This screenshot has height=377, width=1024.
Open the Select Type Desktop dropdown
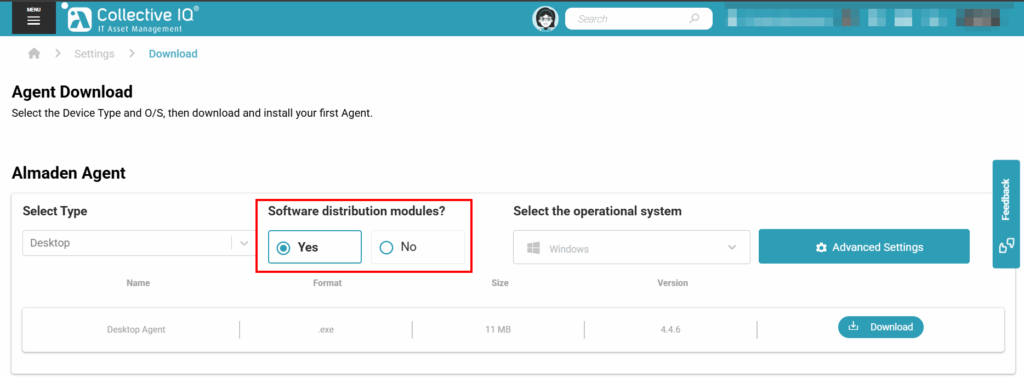click(138, 243)
